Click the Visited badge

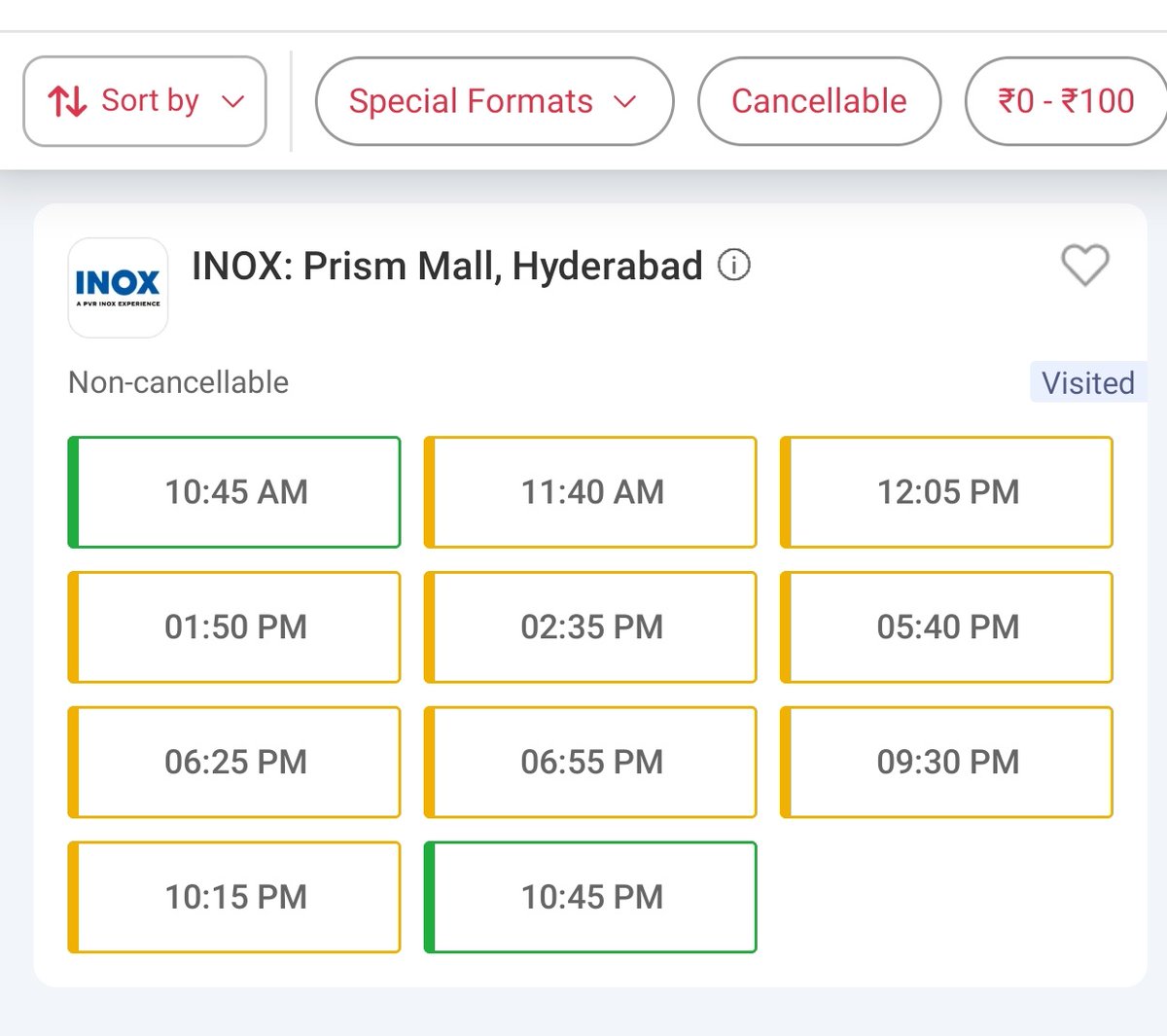pos(1088,382)
